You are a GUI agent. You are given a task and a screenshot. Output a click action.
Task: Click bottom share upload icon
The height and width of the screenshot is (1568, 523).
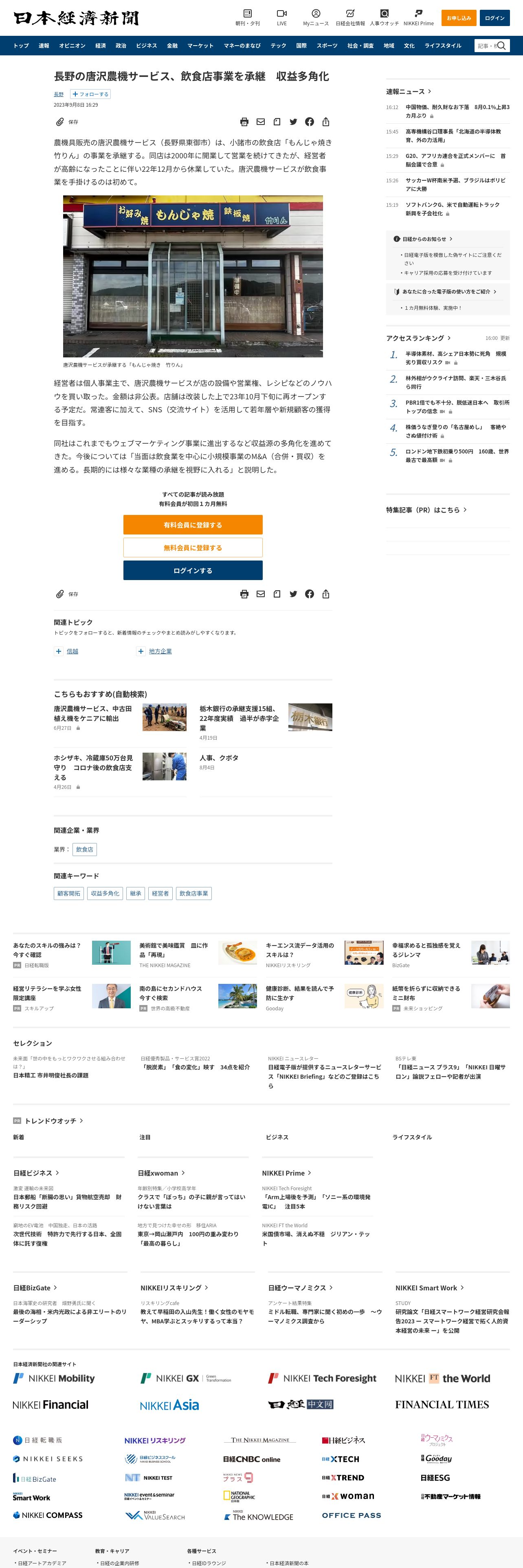[x=326, y=594]
